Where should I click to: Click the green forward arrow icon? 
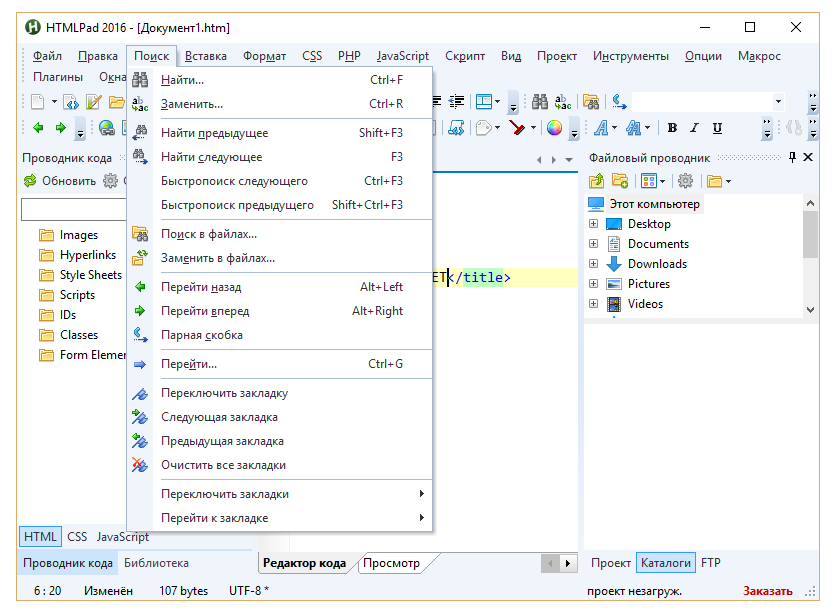61,128
